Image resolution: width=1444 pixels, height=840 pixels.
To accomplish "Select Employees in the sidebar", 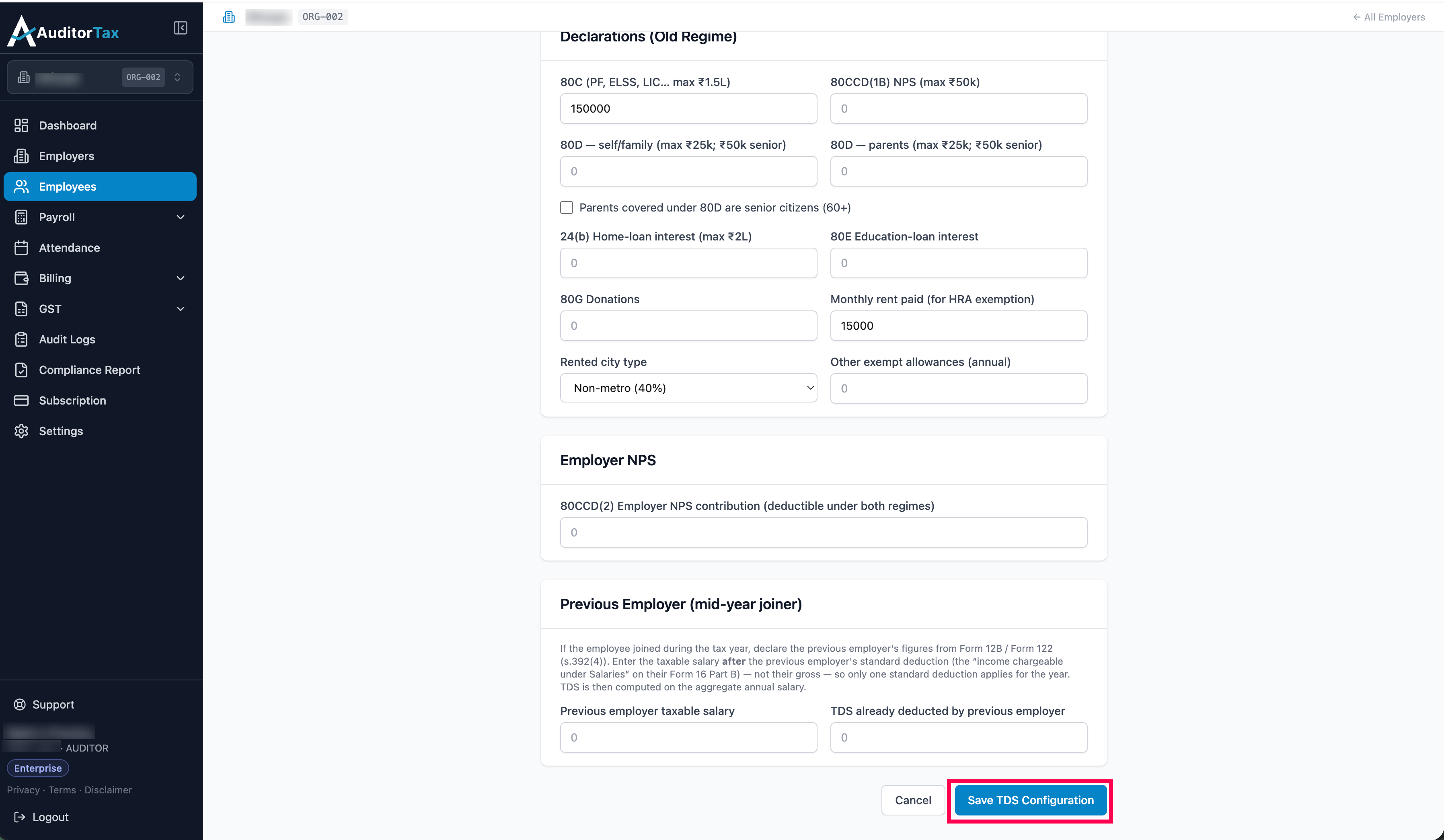I will pyautogui.click(x=100, y=186).
